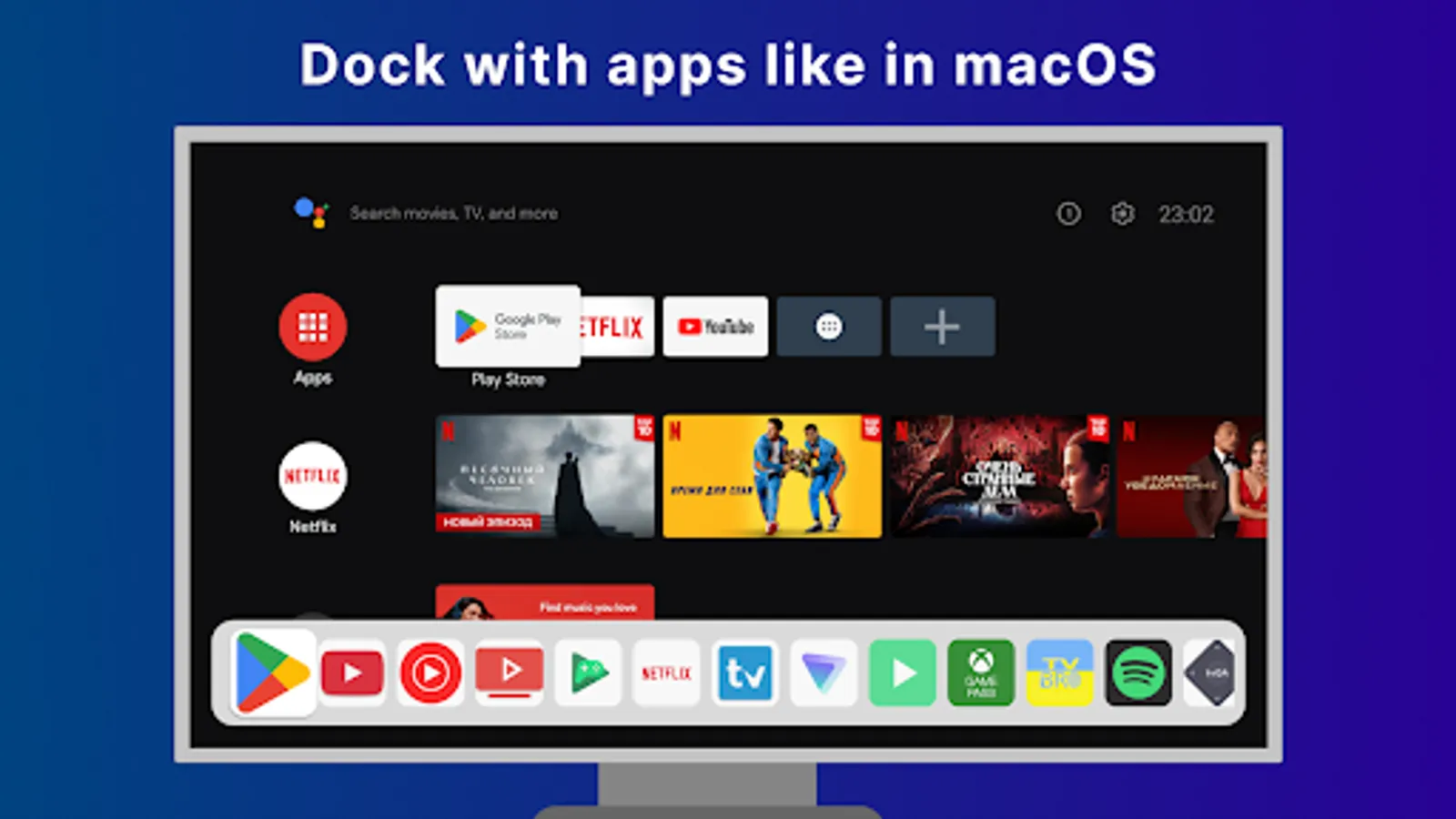Click the 'Apps' label text
Viewport: 1456px width, 819px height.
click(313, 378)
